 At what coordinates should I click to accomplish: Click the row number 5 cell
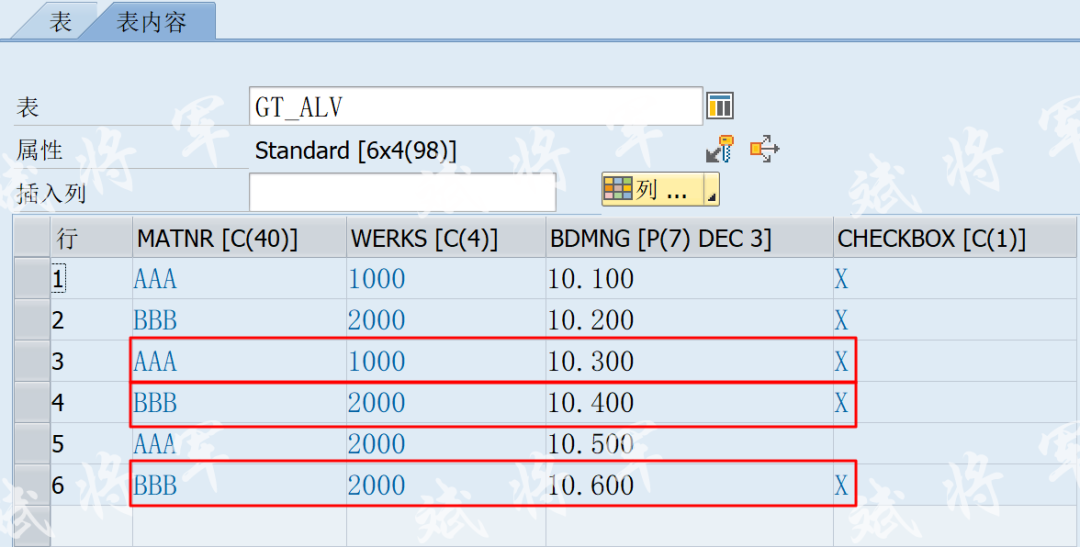[91, 444]
